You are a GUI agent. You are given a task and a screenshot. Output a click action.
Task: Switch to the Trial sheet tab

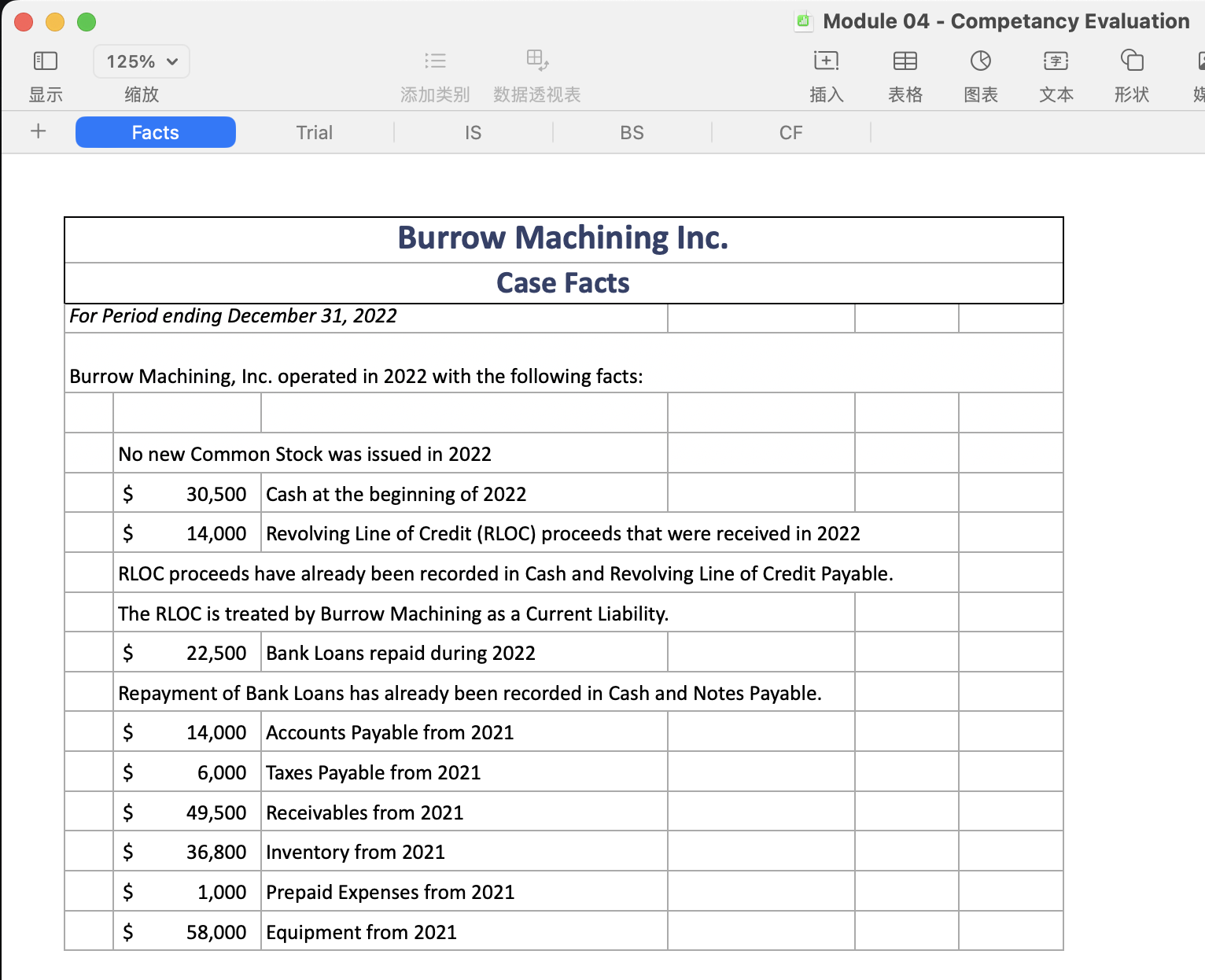tap(315, 132)
